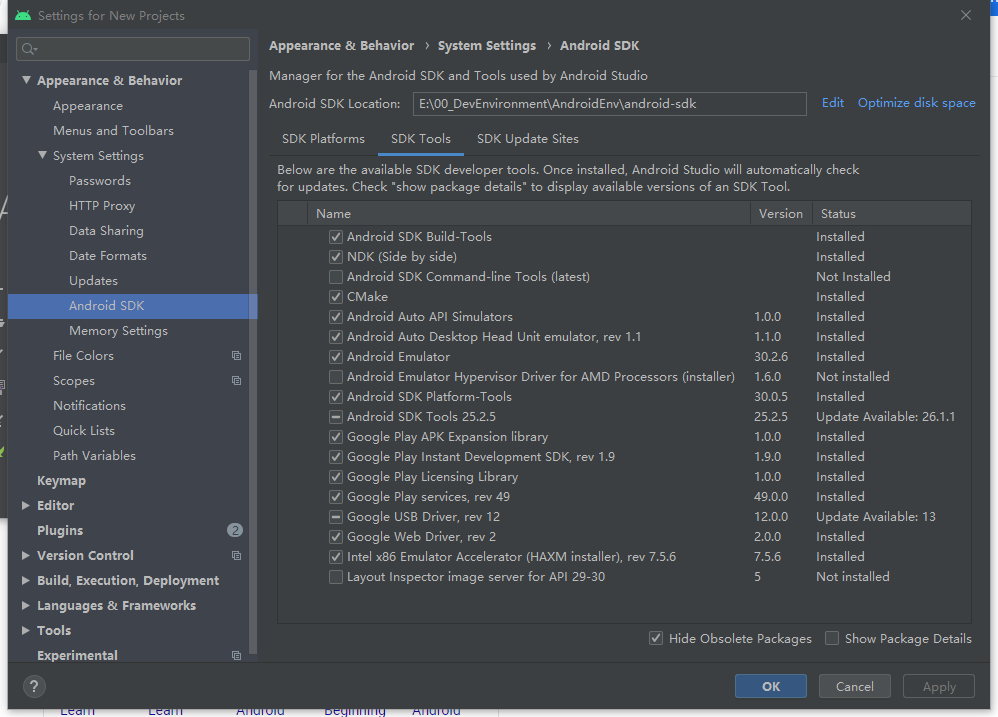The image size is (998, 717).
Task: Close the Settings for New Projects dialog
Action: pyautogui.click(x=966, y=15)
